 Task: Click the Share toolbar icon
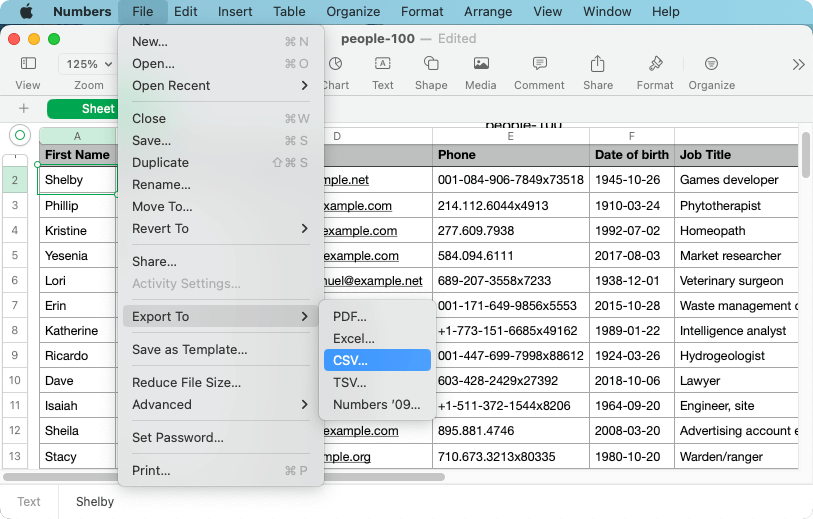[x=598, y=64]
